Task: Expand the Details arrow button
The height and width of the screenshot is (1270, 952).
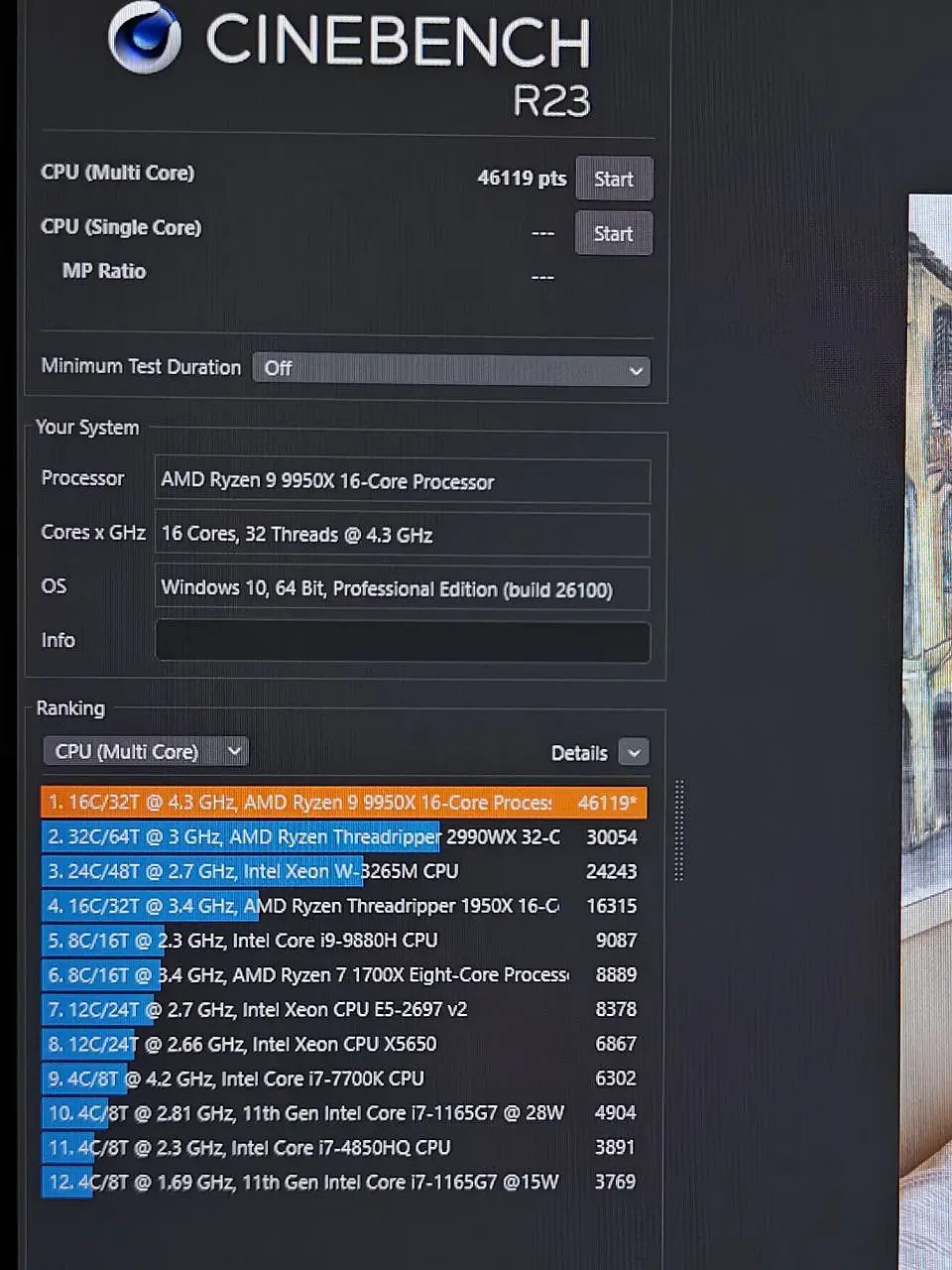Action: pyautogui.click(x=634, y=752)
